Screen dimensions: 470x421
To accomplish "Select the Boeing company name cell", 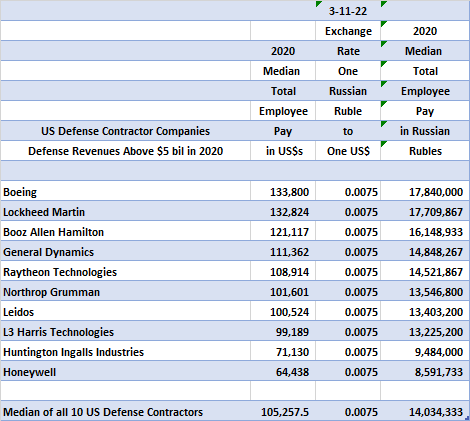I will click(x=125, y=192).
